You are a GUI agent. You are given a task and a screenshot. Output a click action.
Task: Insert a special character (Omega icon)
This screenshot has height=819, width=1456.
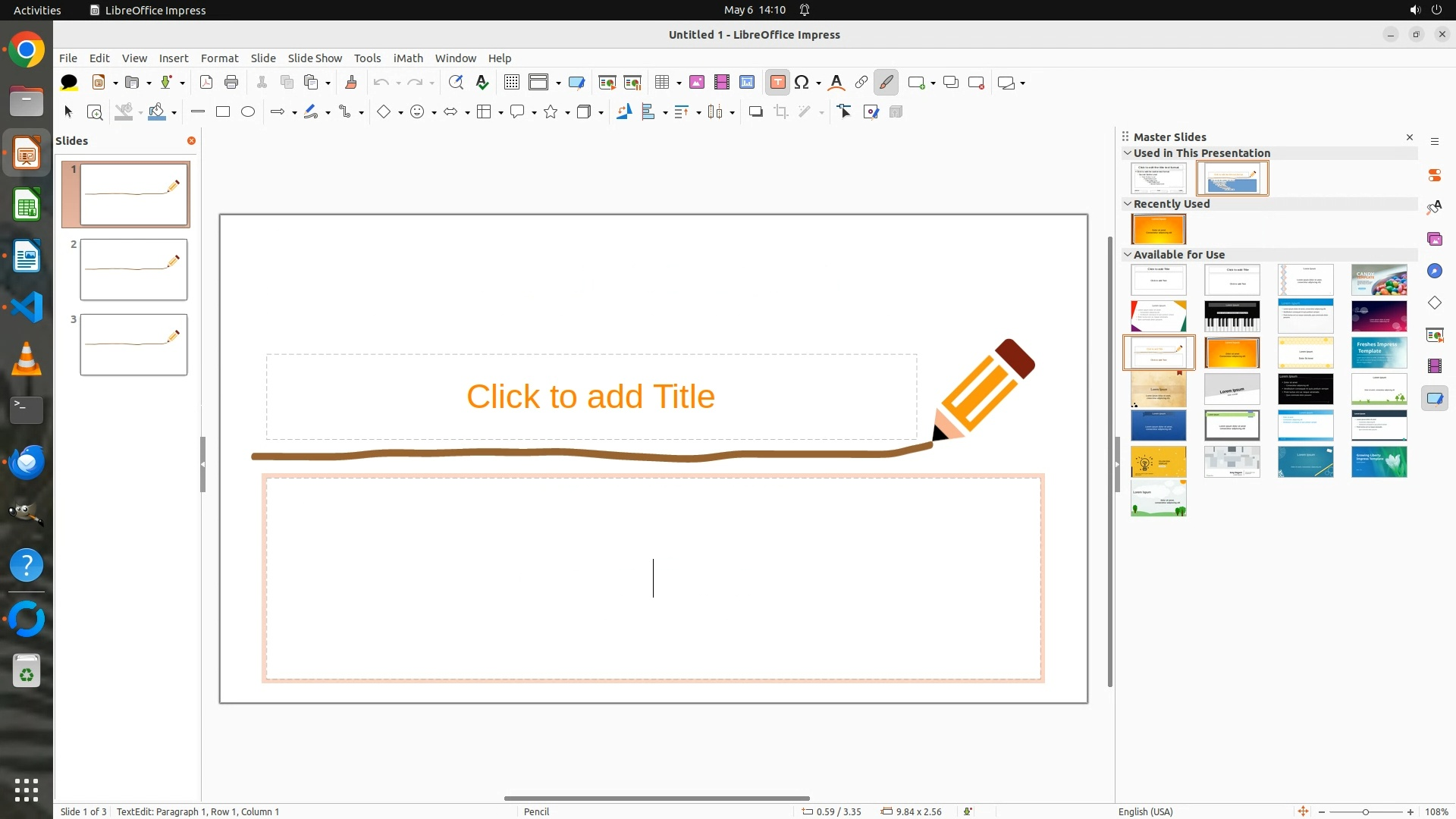point(802,83)
